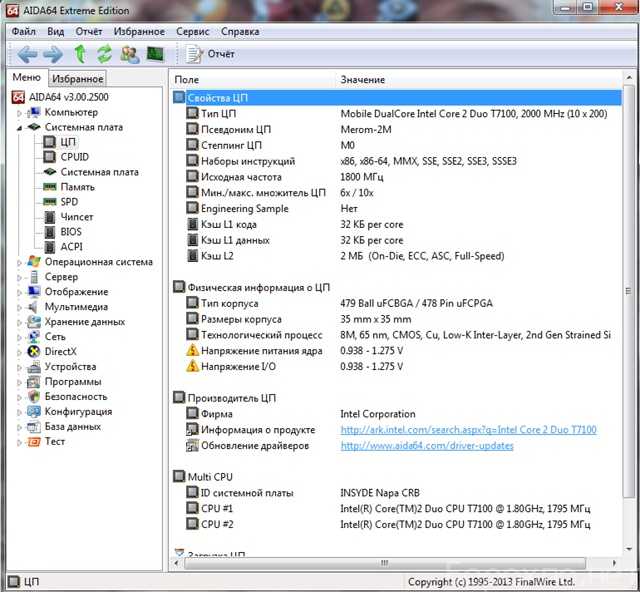The height and width of the screenshot is (592, 640).
Task: Select CPUID in the tree
Action: 74,157
